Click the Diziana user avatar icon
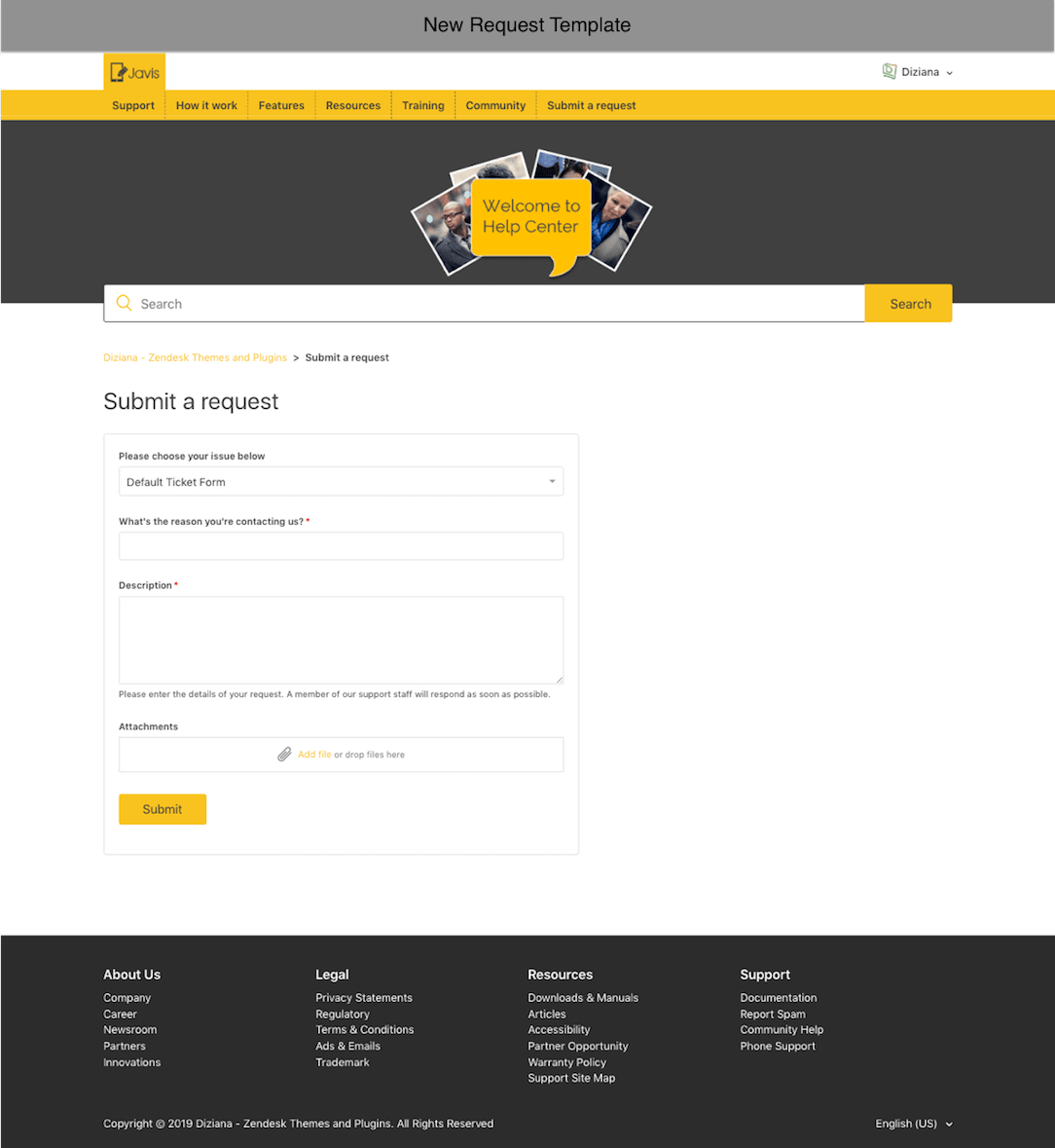Image resolution: width=1055 pixels, height=1148 pixels. click(889, 71)
